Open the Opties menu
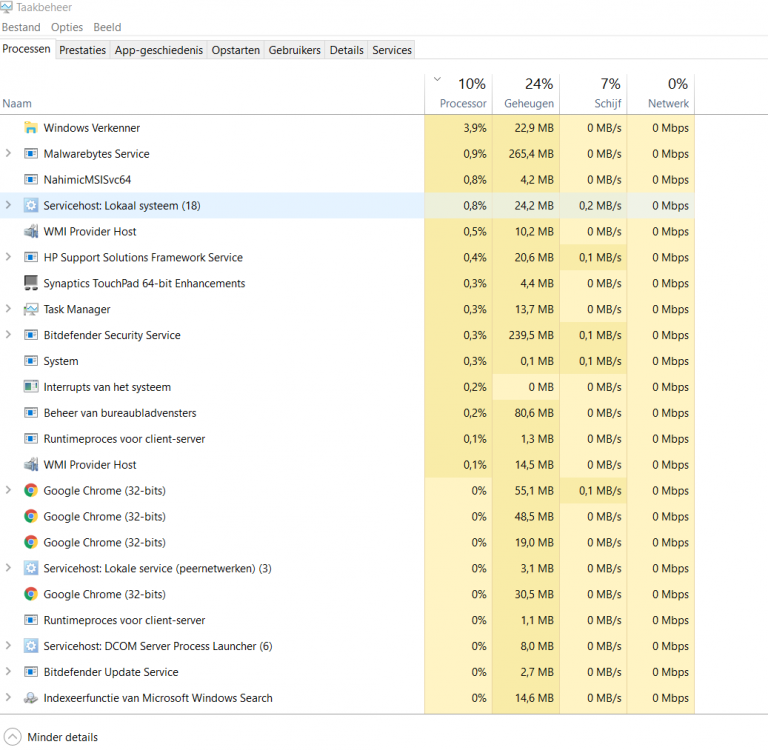768x750 pixels. tap(67, 27)
